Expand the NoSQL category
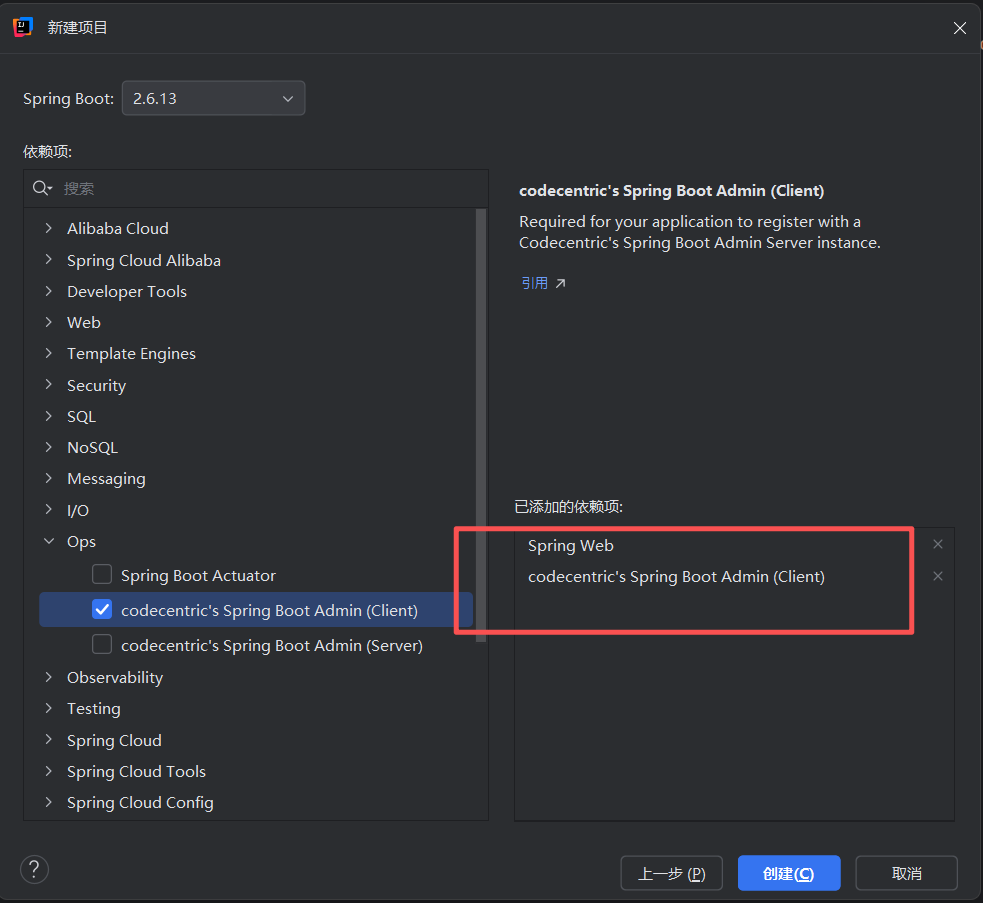Image resolution: width=983 pixels, height=903 pixels. [x=49, y=447]
